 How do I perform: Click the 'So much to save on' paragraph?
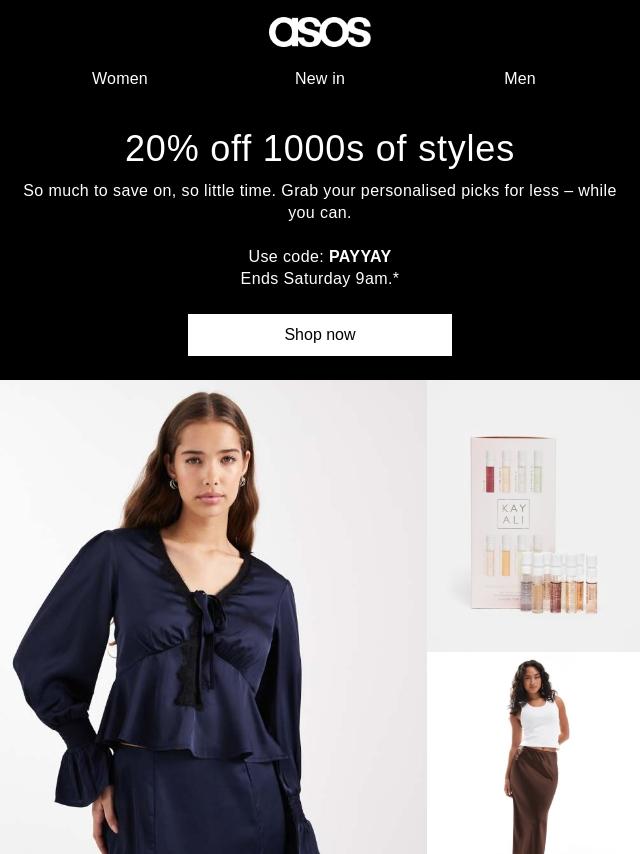click(x=320, y=201)
